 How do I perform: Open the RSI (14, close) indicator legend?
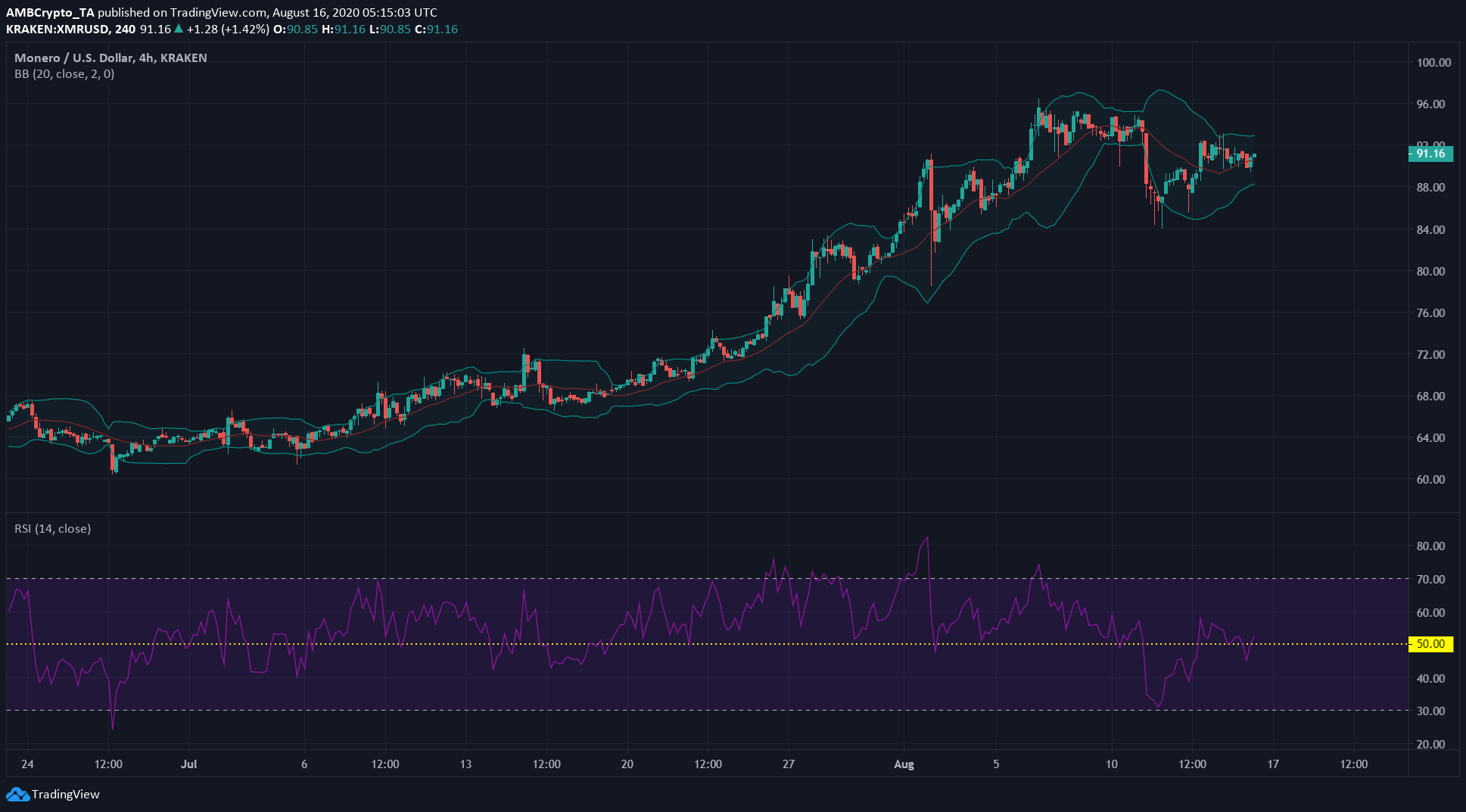(x=52, y=528)
